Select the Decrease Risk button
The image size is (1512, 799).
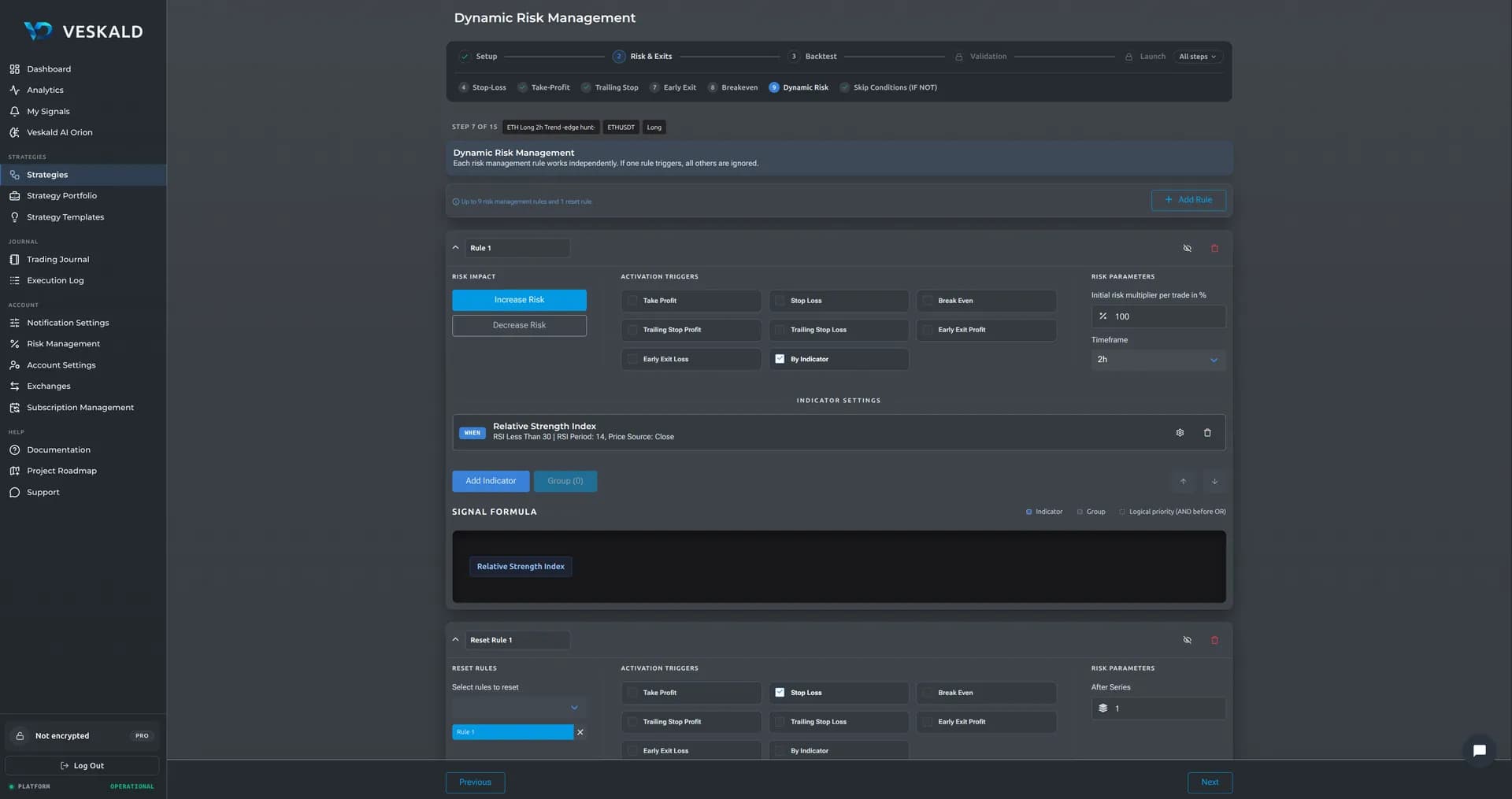(x=519, y=325)
